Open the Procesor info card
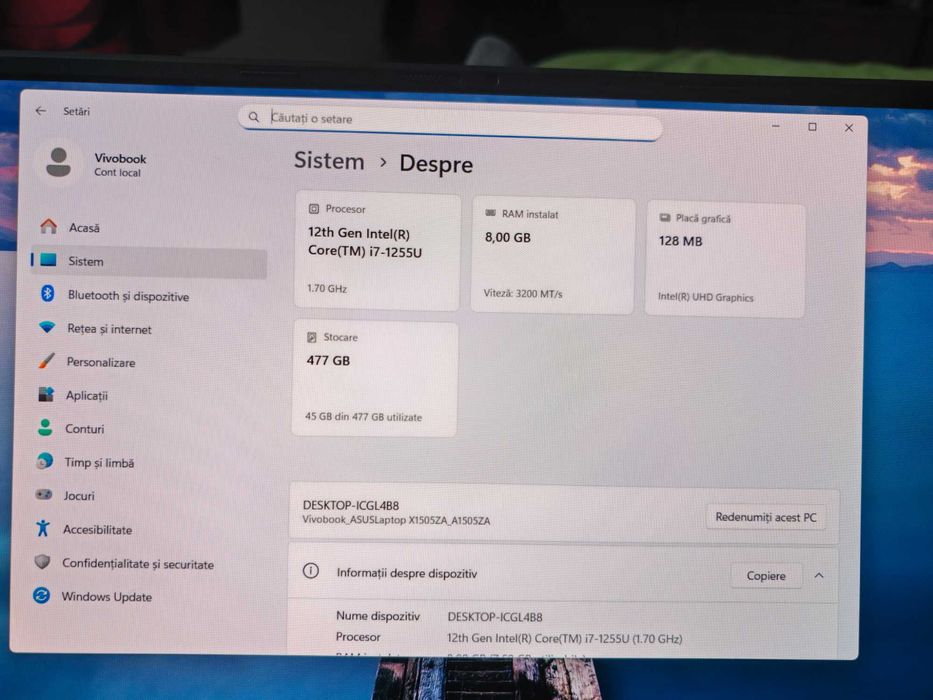The image size is (933, 700). [x=377, y=251]
